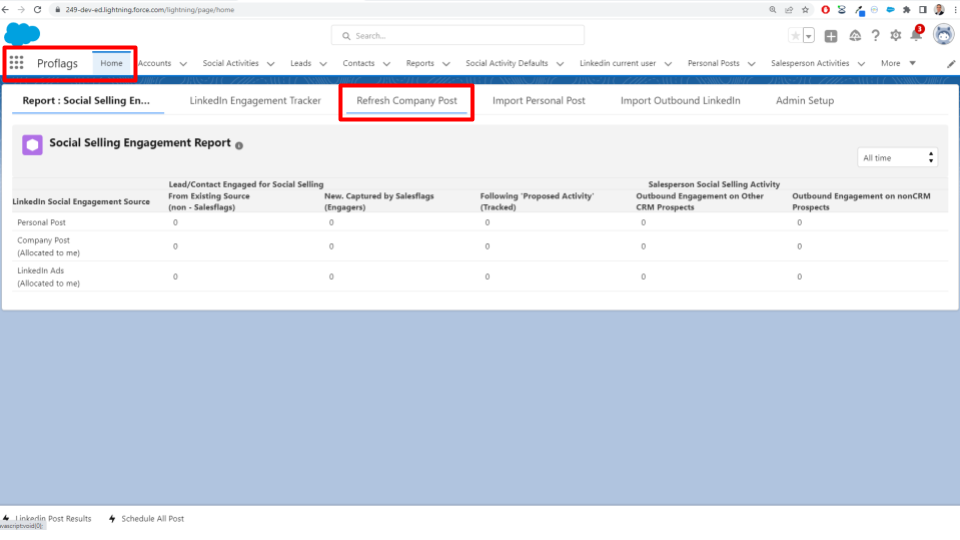The height and width of the screenshot is (540, 960).
Task: Expand the Contacts menu chevron
Action: click(386, 64)
